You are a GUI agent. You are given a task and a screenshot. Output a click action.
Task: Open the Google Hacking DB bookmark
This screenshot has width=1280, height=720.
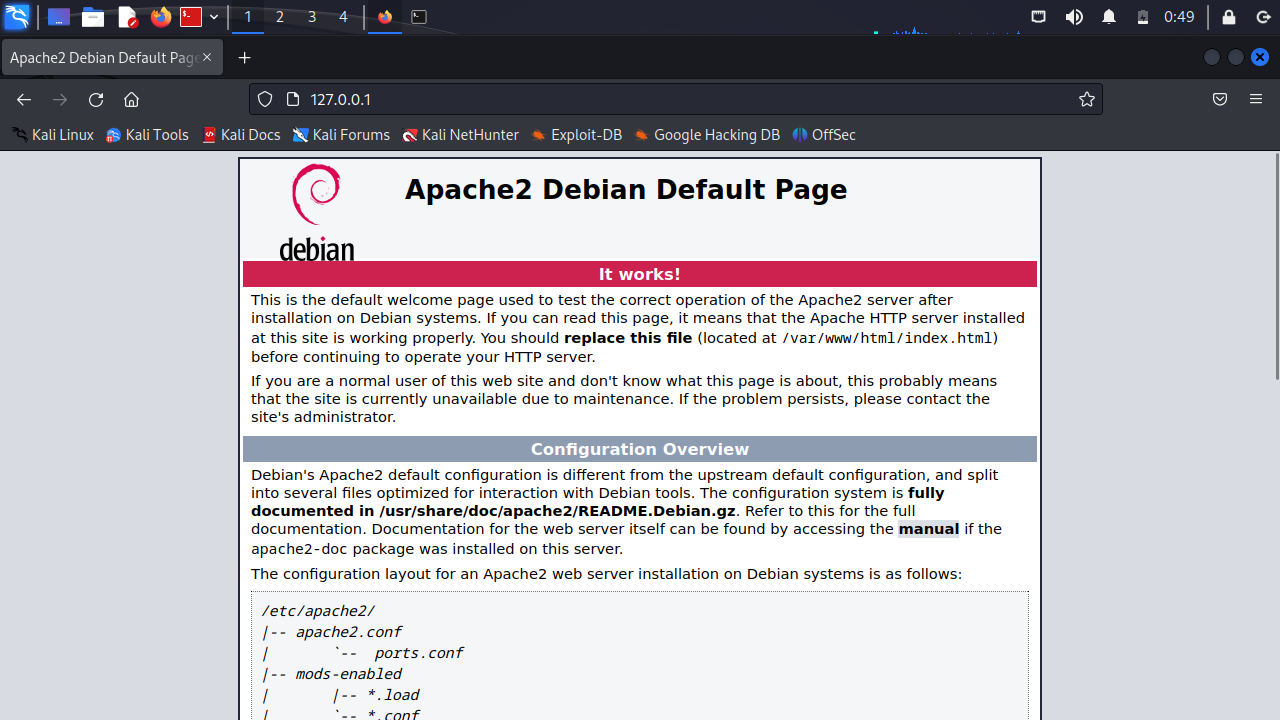(707, 135)
